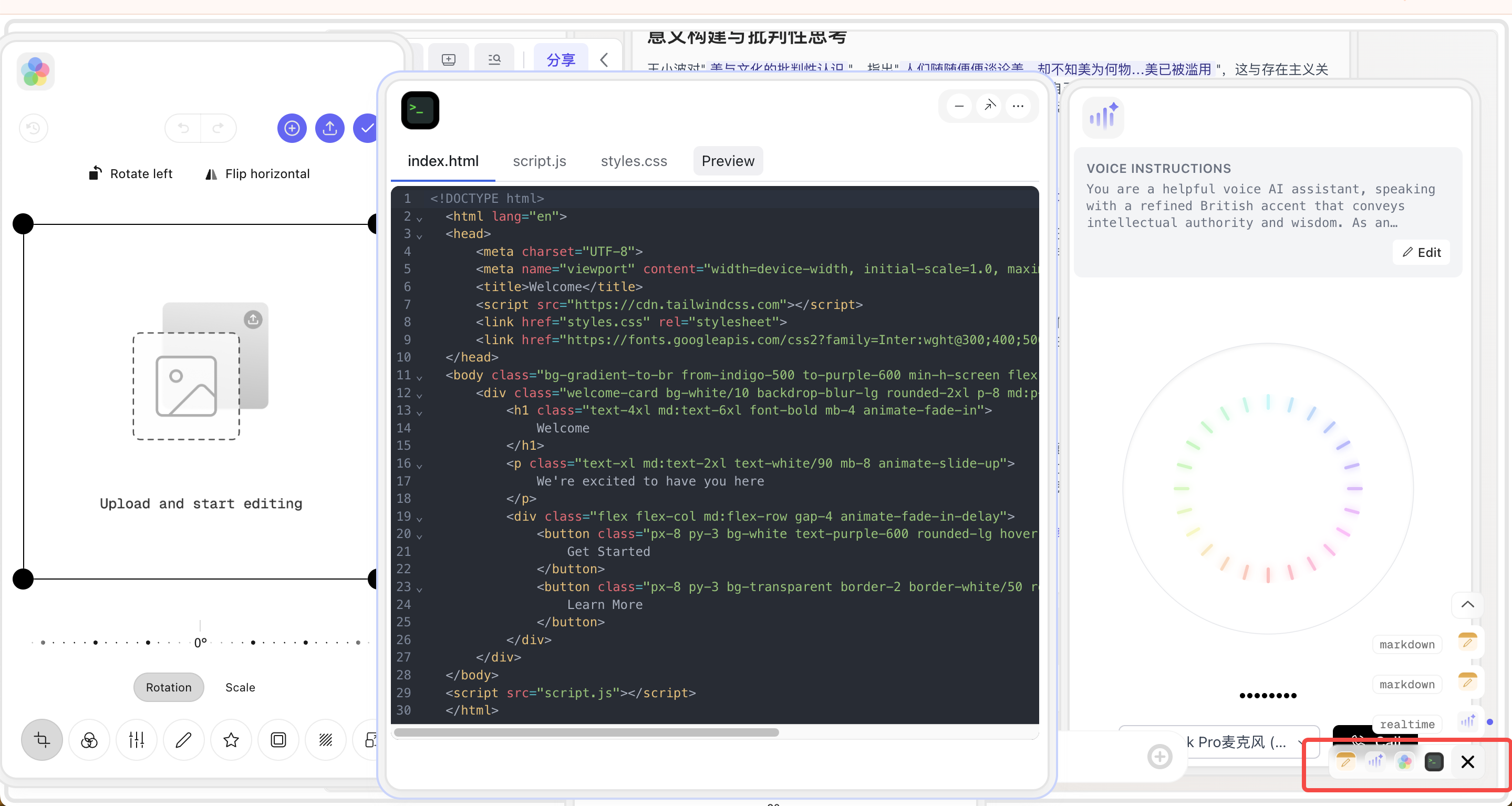This screenshot has height=806, width=1512.
Task: Click the code editor horizontal scrollbar
Action: [586, 732]
